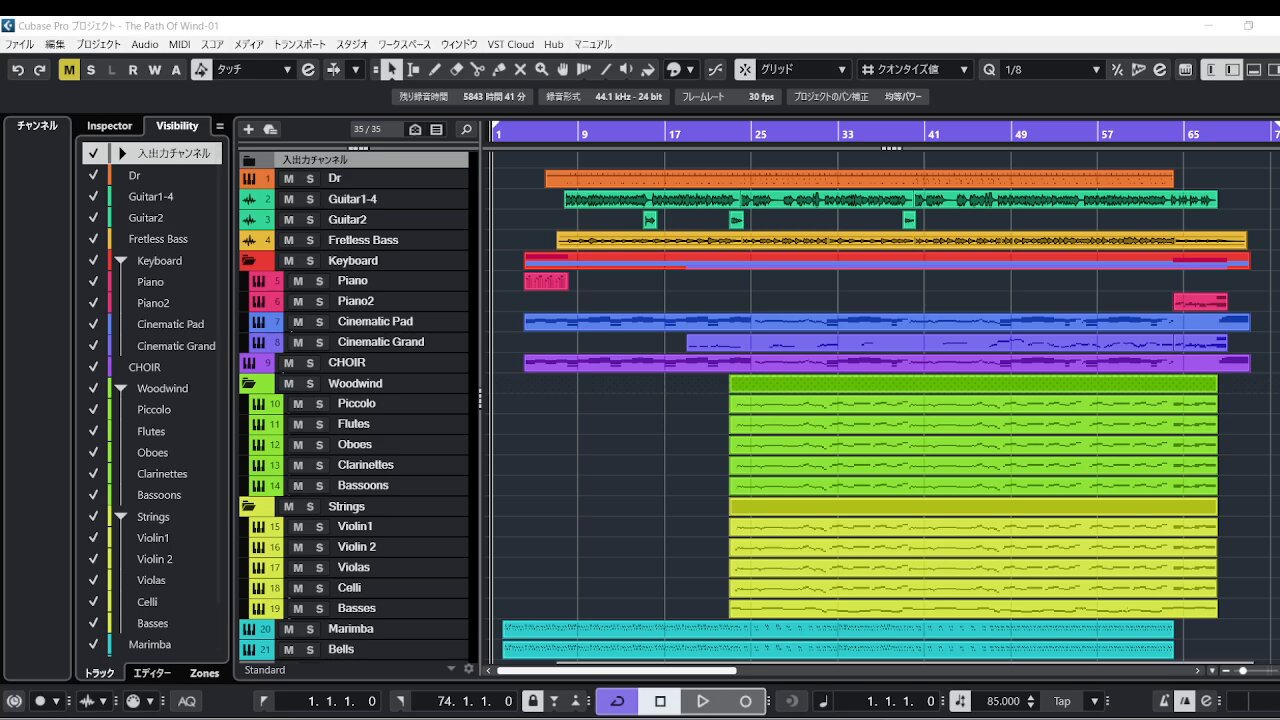
Task: Click the Play transport button
Action: click(x=702, y=701)
